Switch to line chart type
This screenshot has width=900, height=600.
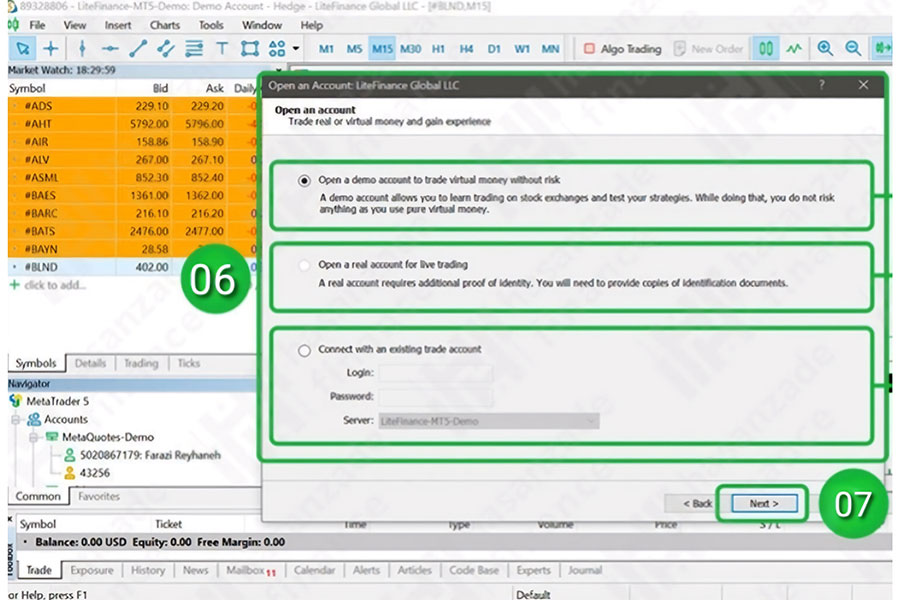tap(794, 49)
